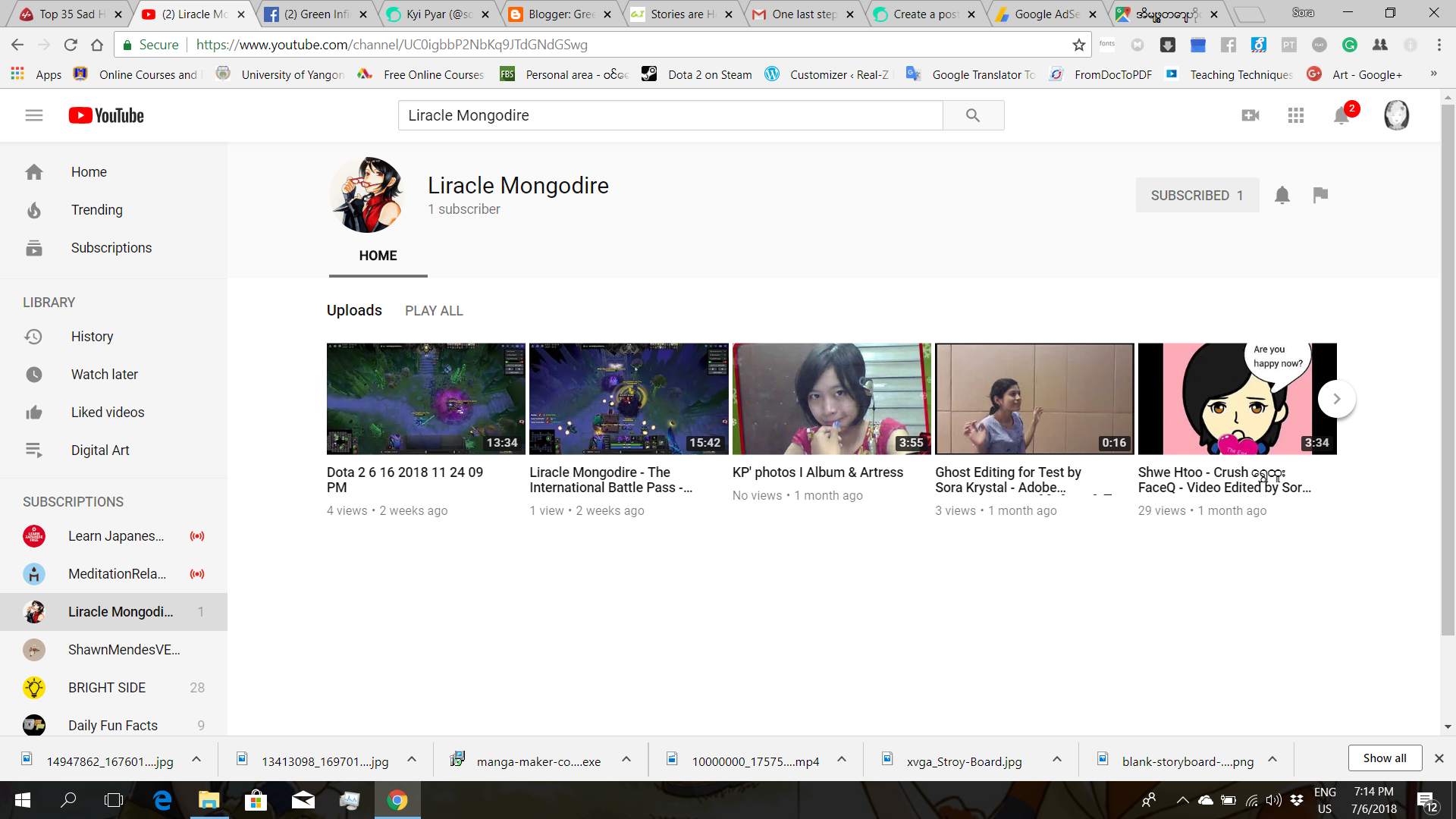
Task: Click the report channel flag icon
Action: pos(1320,195)
